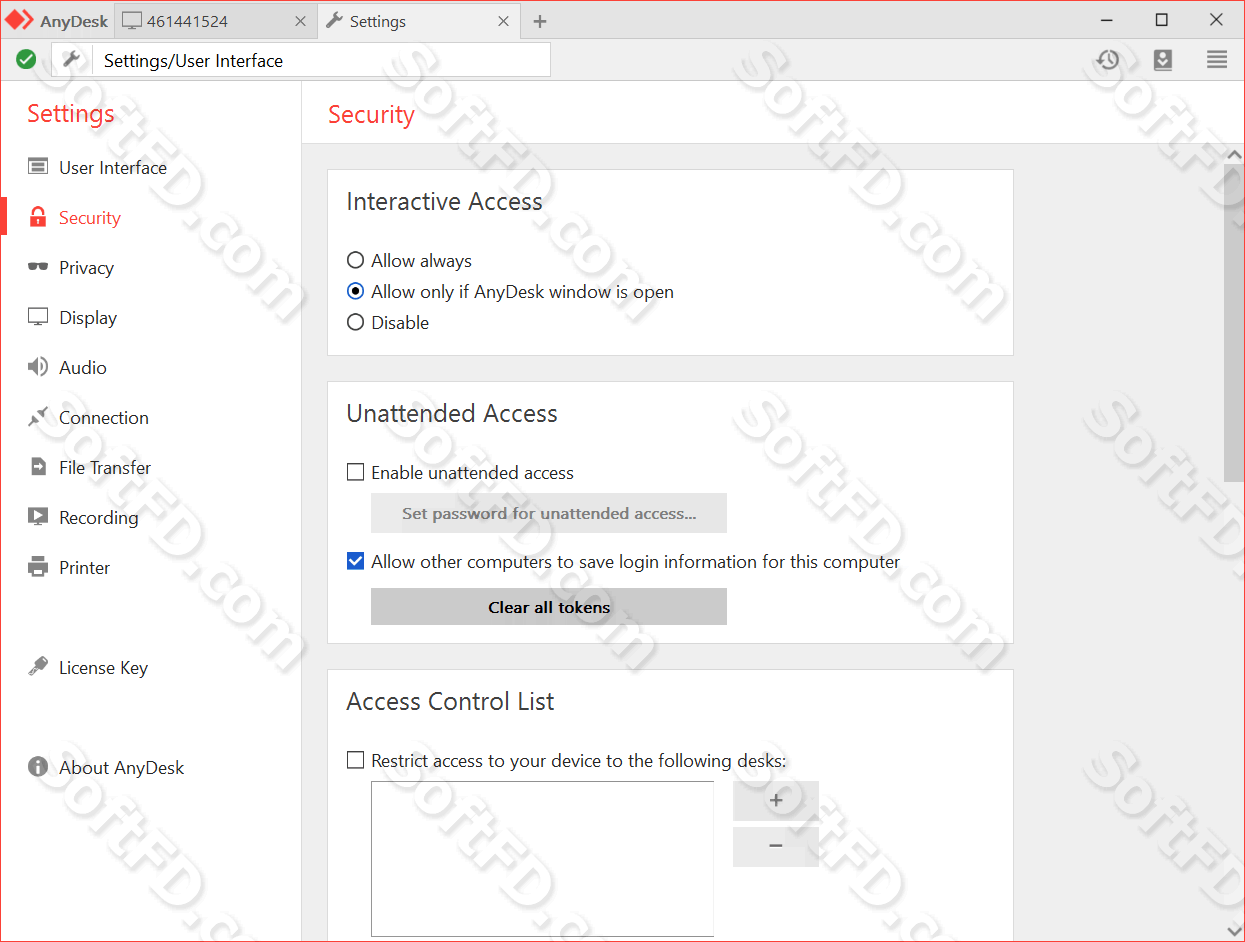Viewport: 1245px width, 942px height.
Task: Click the About AnyDesk info icon
Action: click(38, 767)
